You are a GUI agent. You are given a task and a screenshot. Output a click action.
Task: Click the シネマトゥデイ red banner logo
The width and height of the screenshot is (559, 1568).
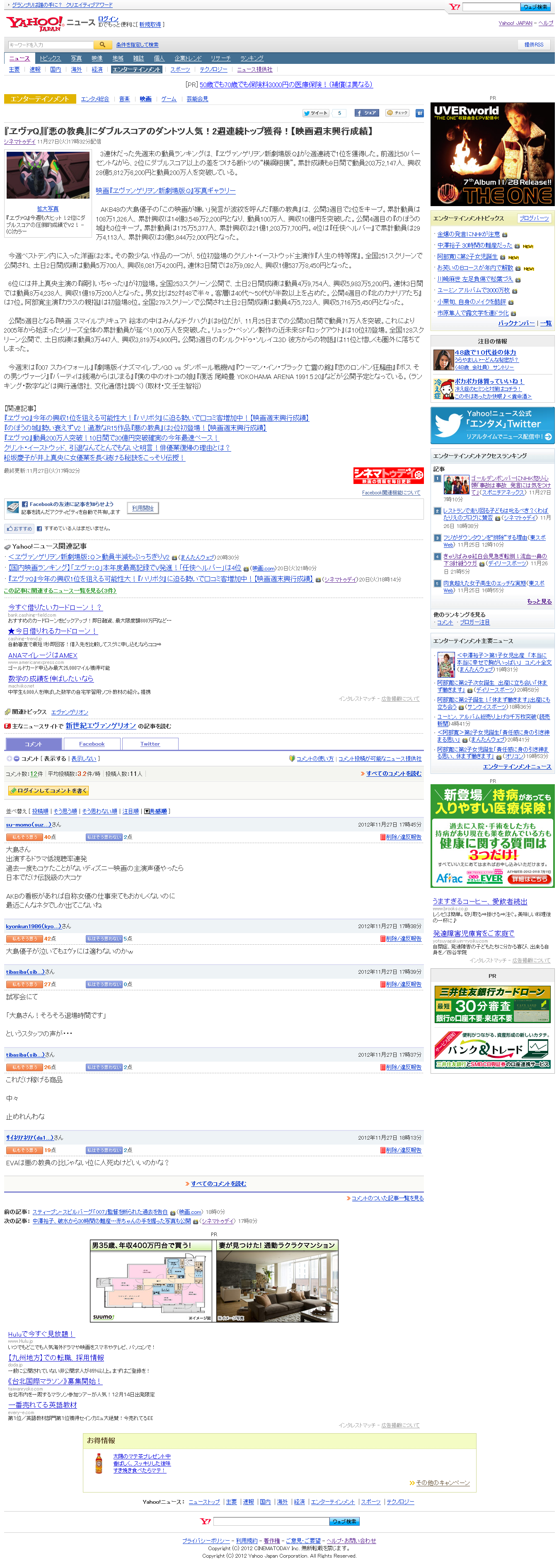pos(388,475)
